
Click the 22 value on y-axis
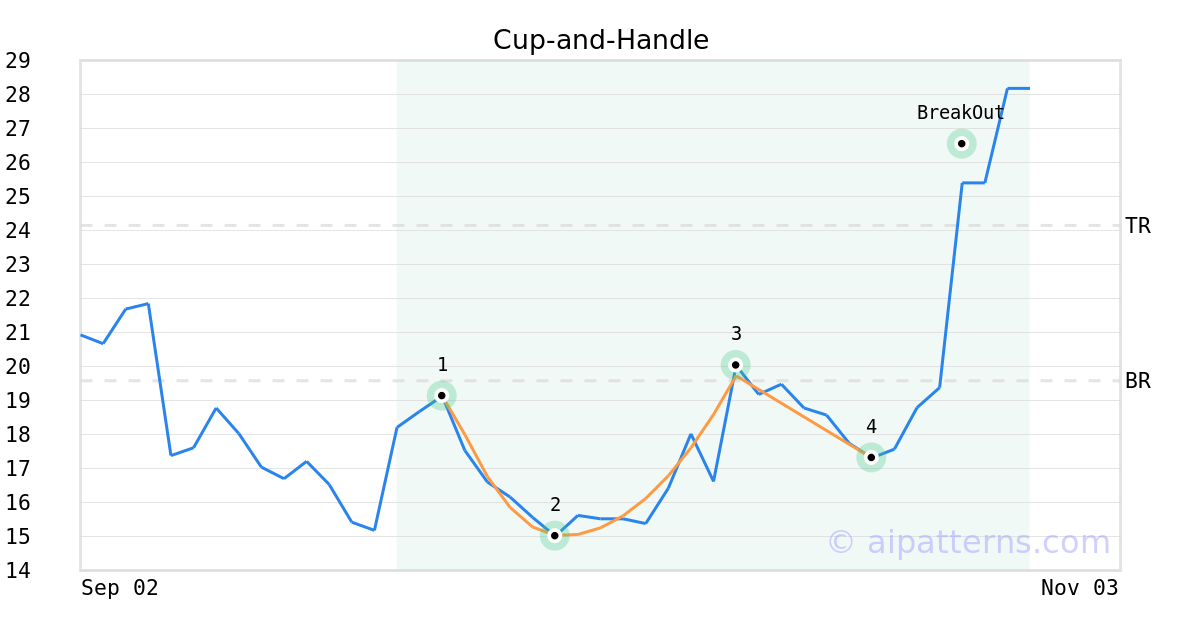17,299
